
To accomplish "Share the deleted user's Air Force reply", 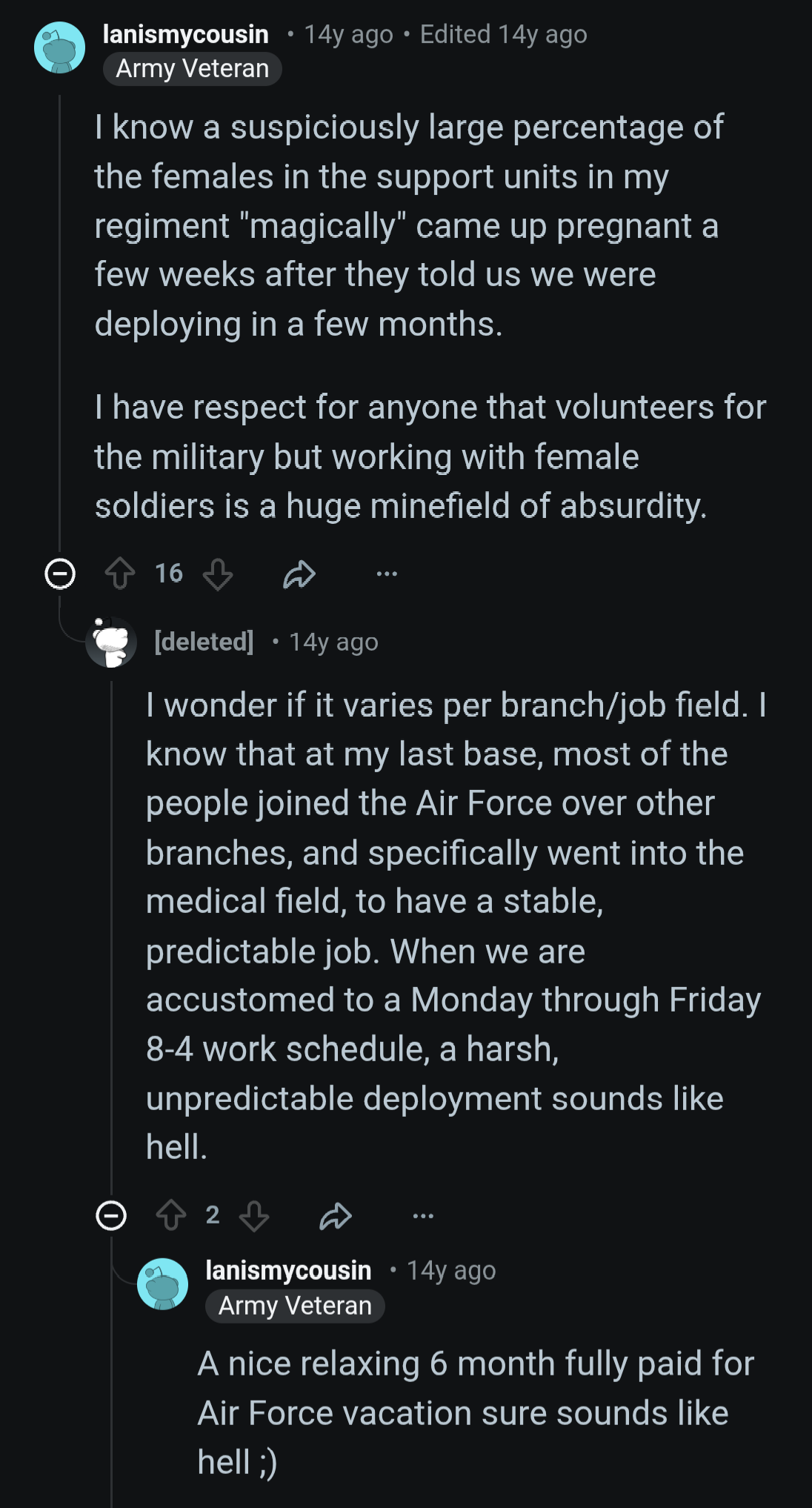I will coord(336,1215).
